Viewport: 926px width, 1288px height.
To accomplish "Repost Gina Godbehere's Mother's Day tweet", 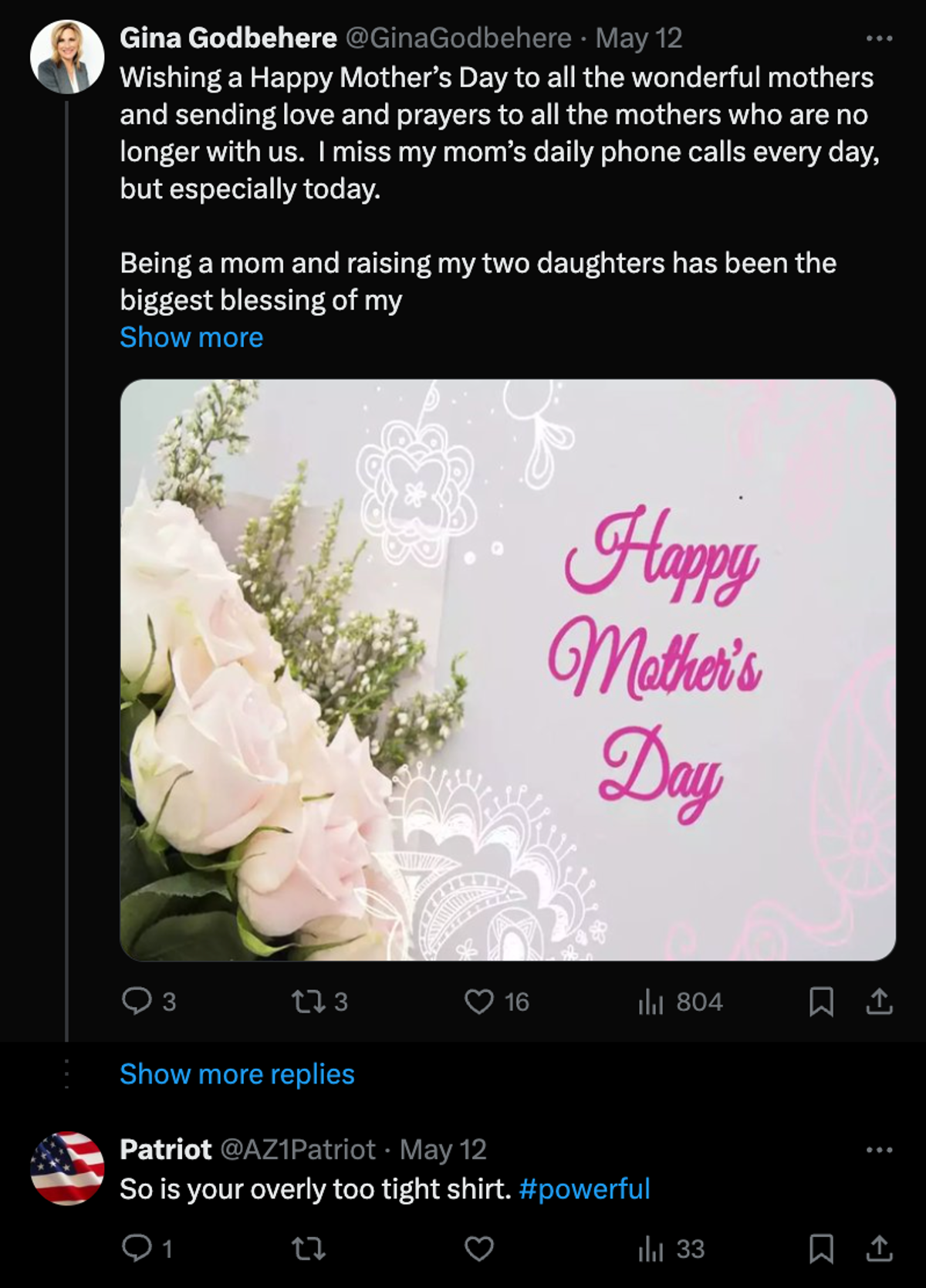I will pyautogui.click(x=307, y=1002).
